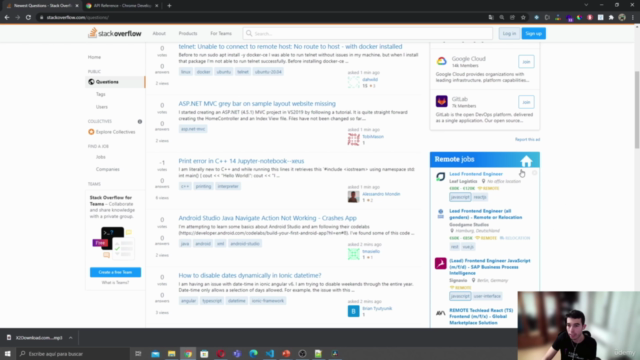Open the What is Teams? link
Image resolution: width=640 pixels, height=360 pixels.
point(116,282)
